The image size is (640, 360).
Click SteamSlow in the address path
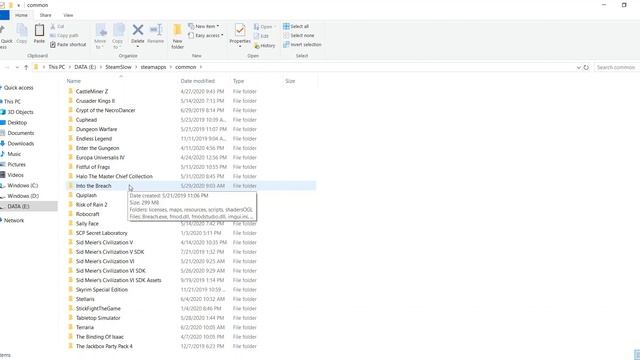(118, 67)
